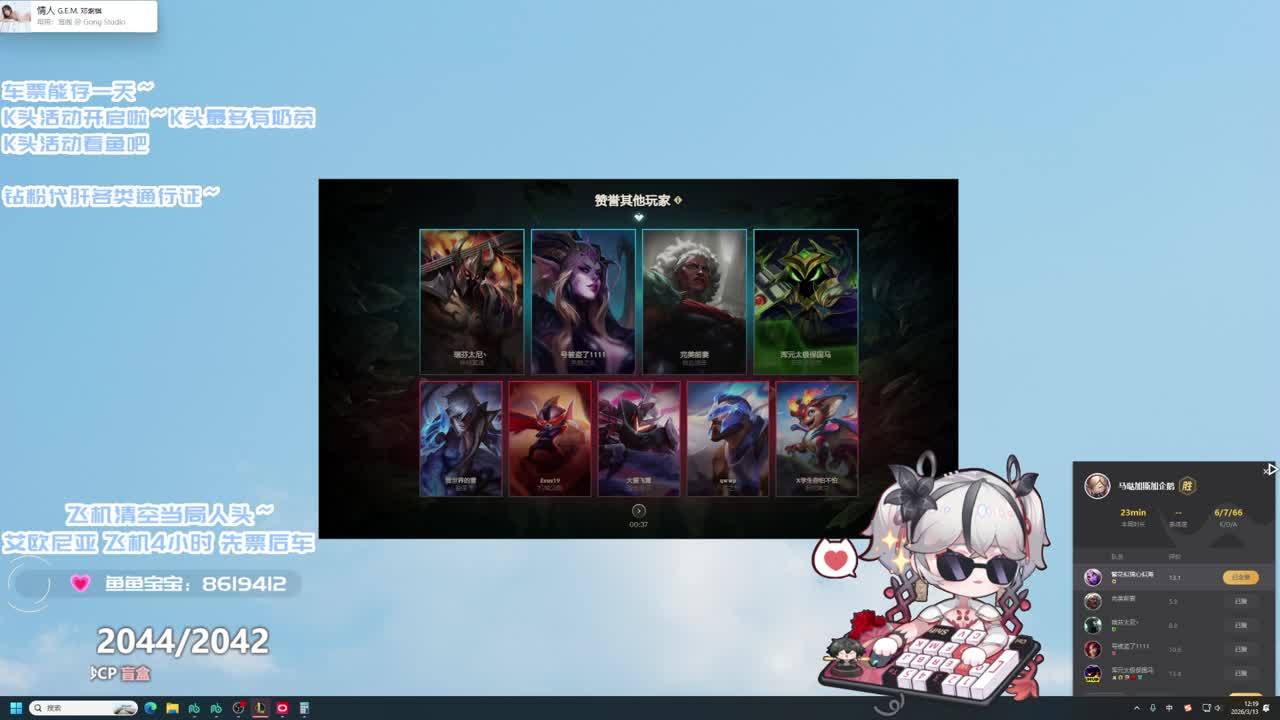This screenshot has width=1280, height=720.
Task: Honor the teammate card labeled 号被盗了1111
Action: [583, 301]
